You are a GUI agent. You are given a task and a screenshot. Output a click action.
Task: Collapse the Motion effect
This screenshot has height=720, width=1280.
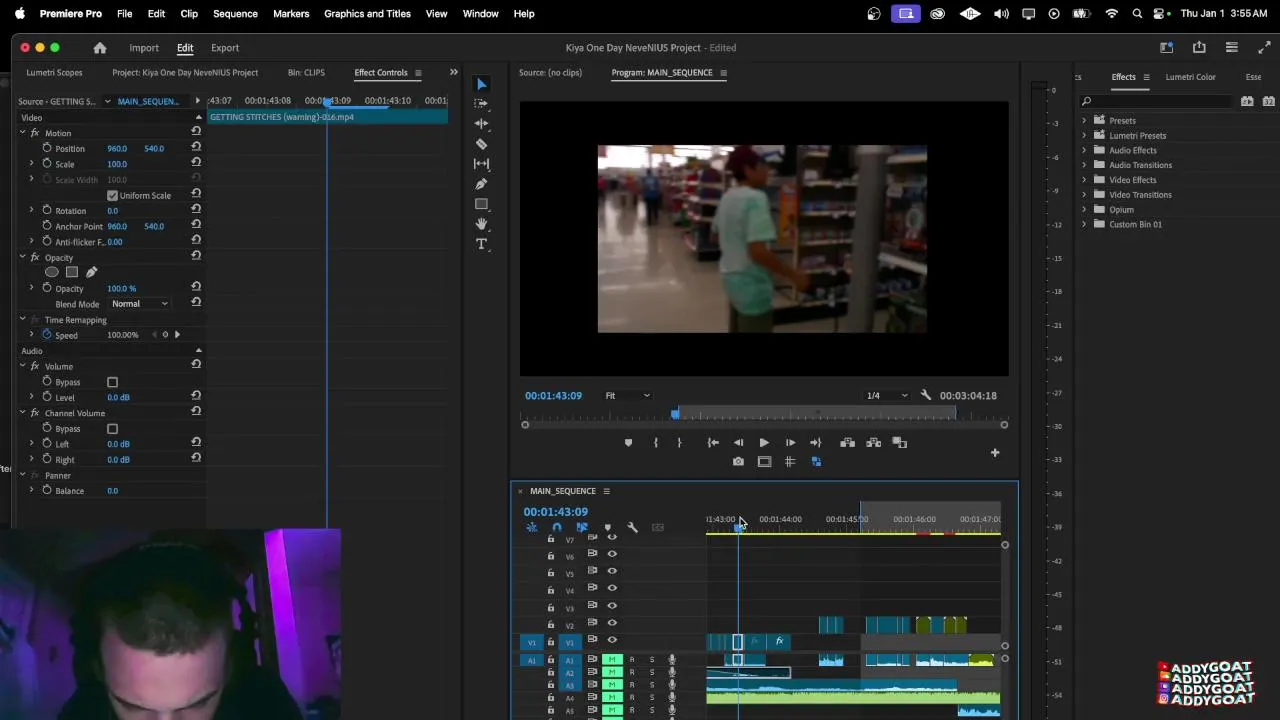[x=22, y=133]
